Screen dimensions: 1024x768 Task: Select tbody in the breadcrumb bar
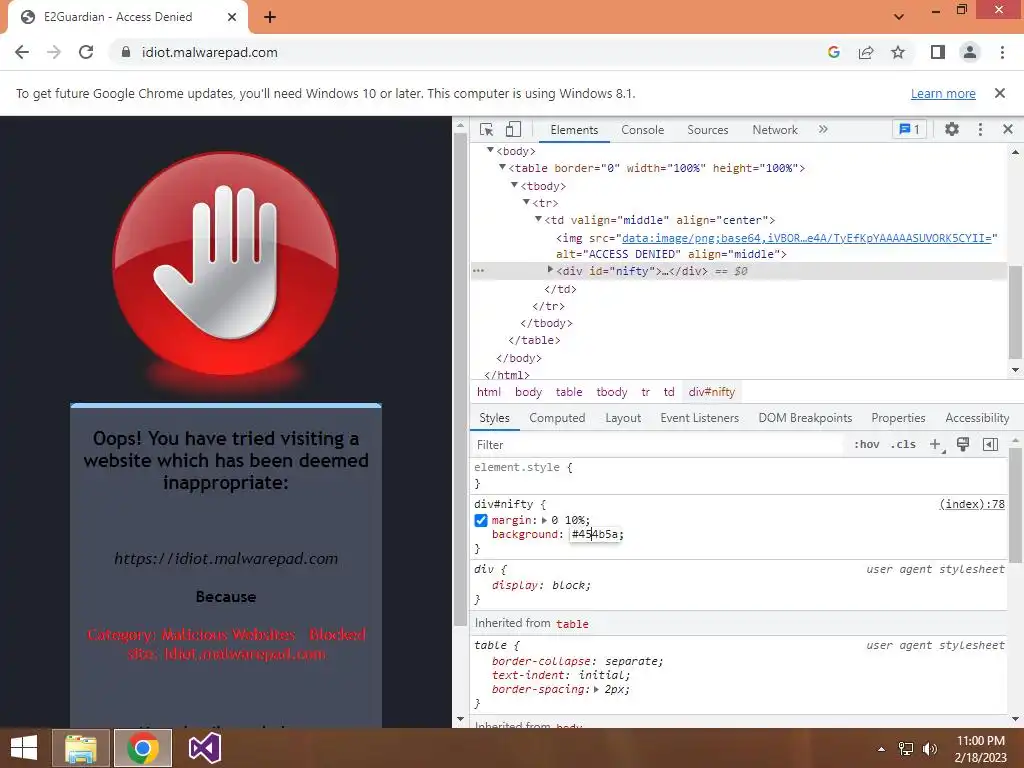click(611, 392)
